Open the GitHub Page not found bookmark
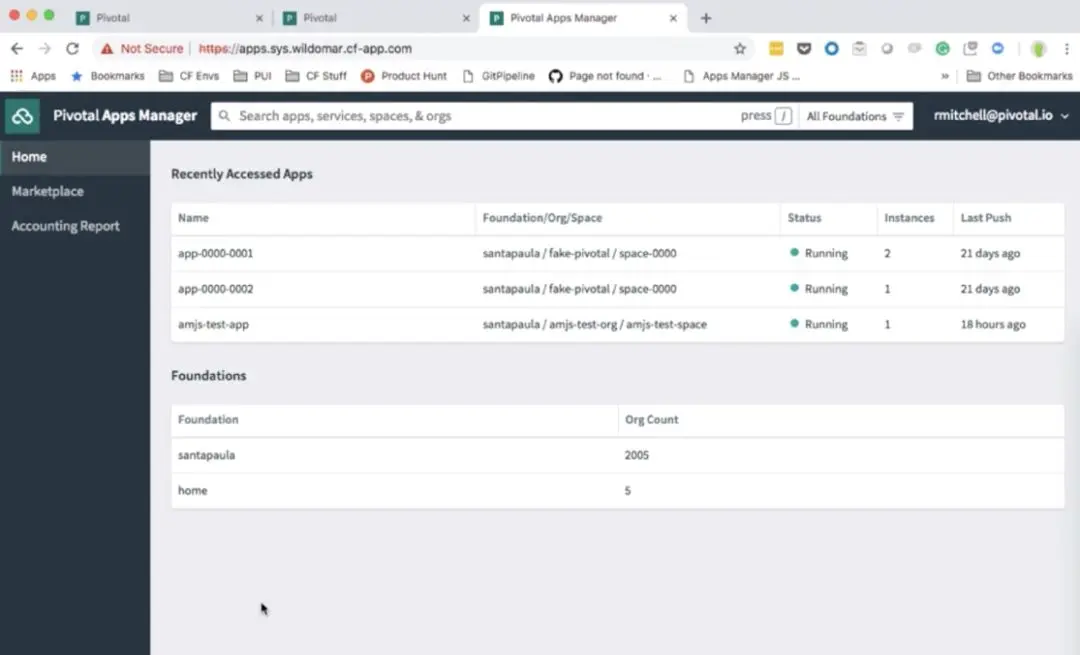The image size is (1080, 655). [x=605, y=76]
